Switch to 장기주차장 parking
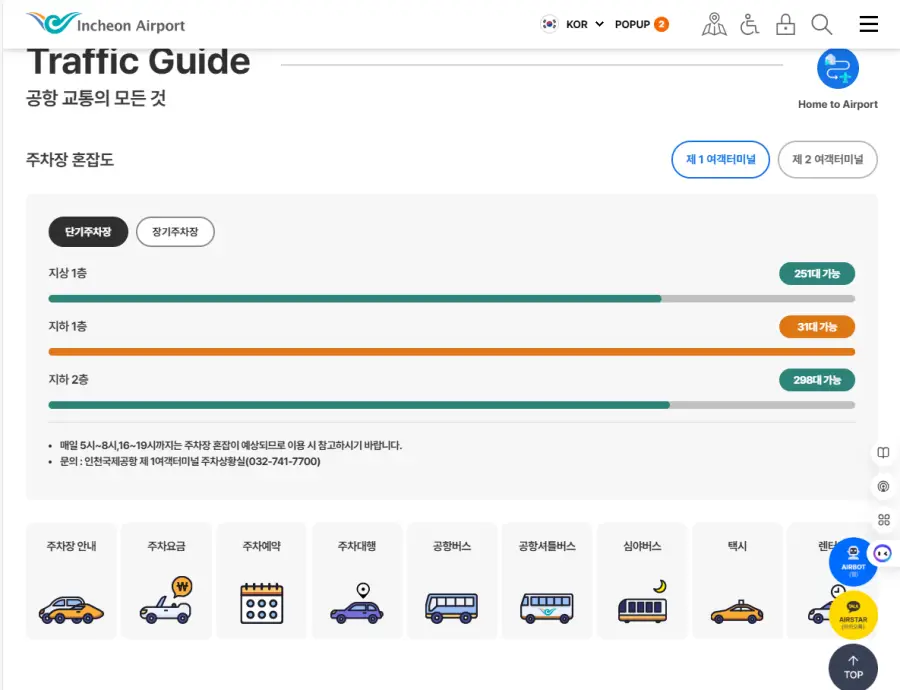 point(175,231)
